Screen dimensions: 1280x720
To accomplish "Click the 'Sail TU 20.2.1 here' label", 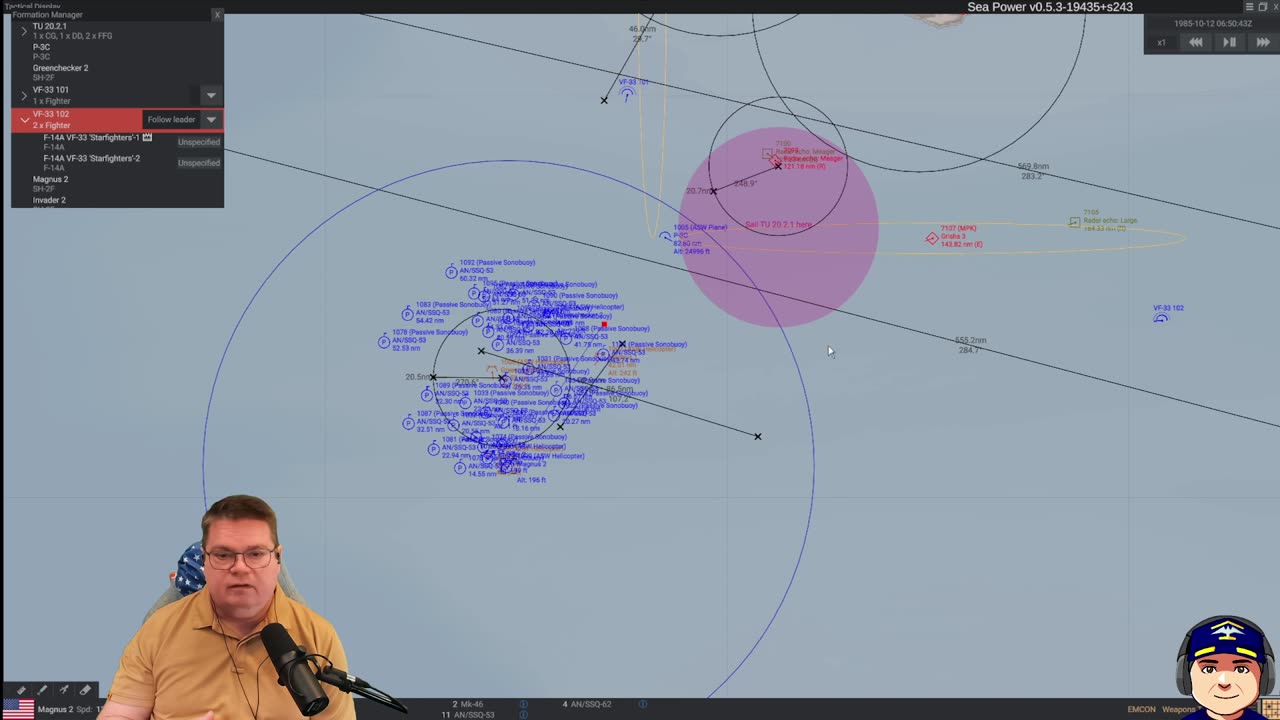I will tap(778, 225).
